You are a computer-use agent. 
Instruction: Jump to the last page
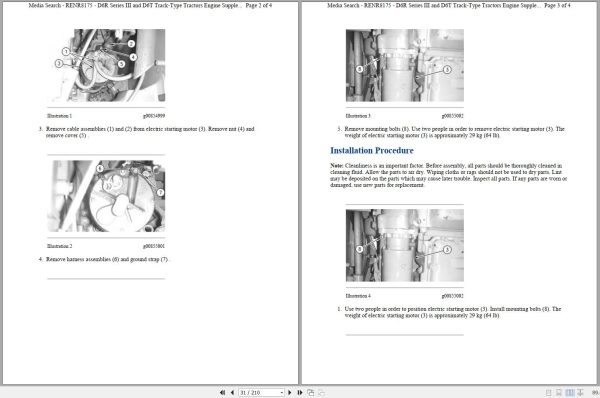(300, 392)
